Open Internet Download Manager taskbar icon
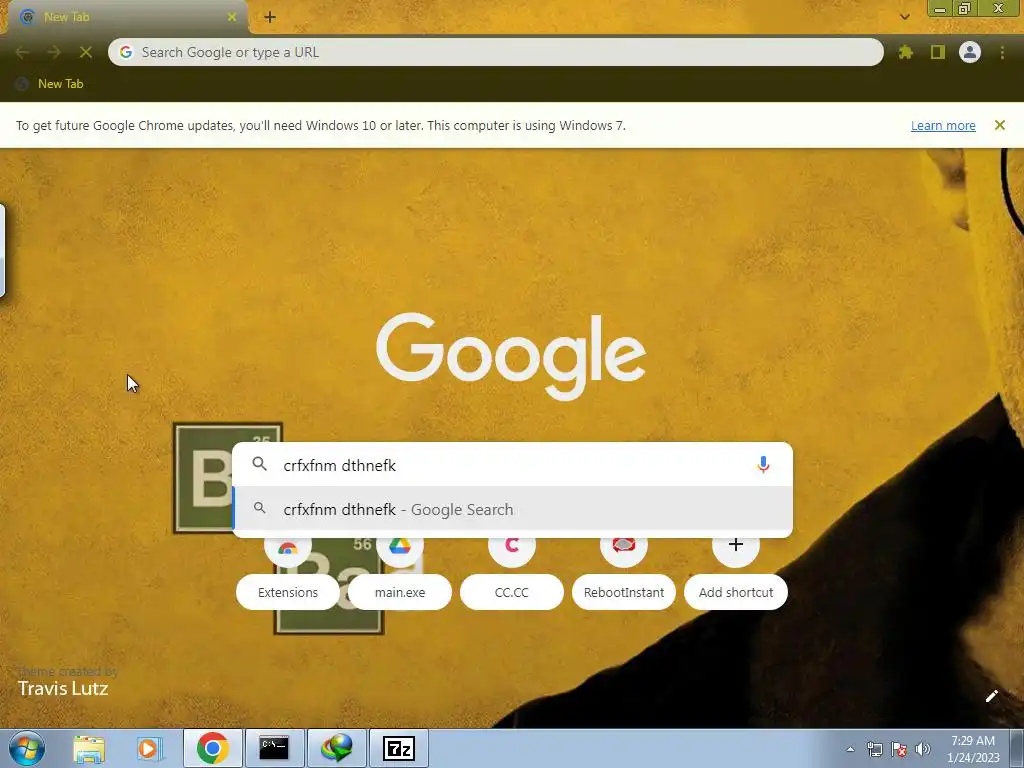Screen dimensions: 1024x768 pyautogui.click(x=337, y=748)
